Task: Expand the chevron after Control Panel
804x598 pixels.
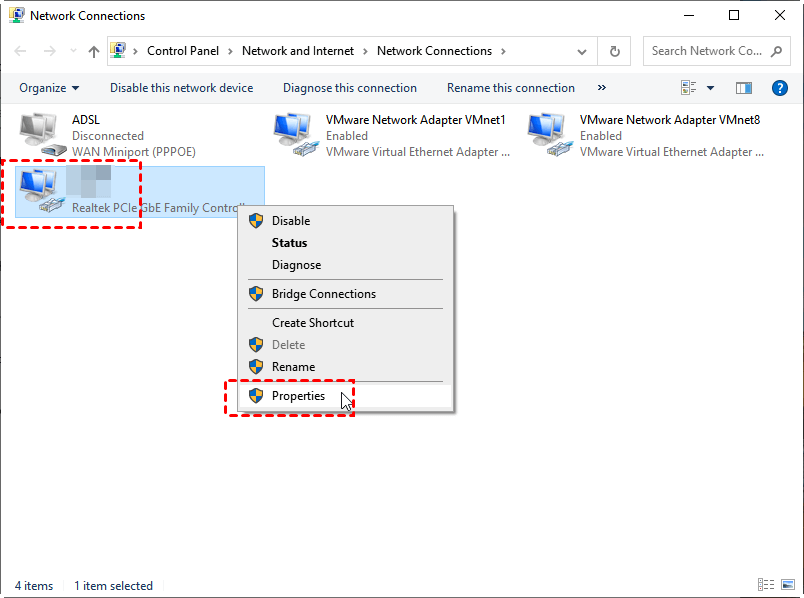Action: pos(230,51)
